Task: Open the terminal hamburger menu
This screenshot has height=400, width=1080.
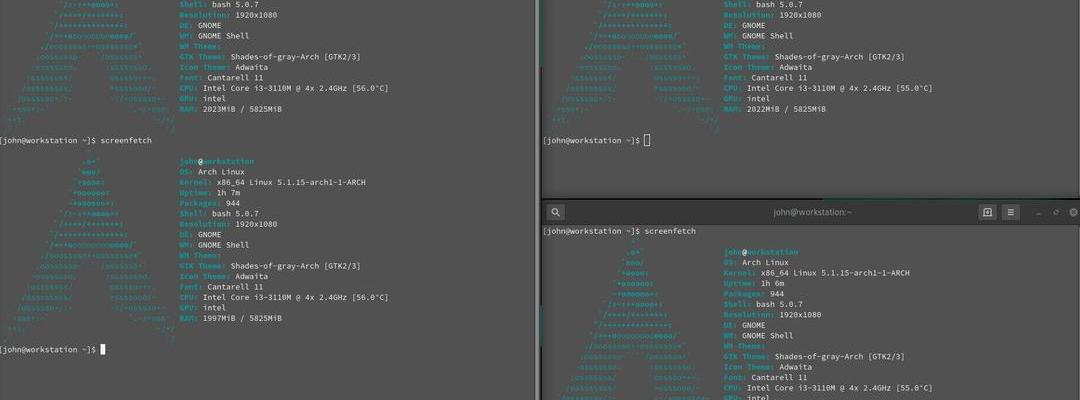Action: (x=1011, y=212)
